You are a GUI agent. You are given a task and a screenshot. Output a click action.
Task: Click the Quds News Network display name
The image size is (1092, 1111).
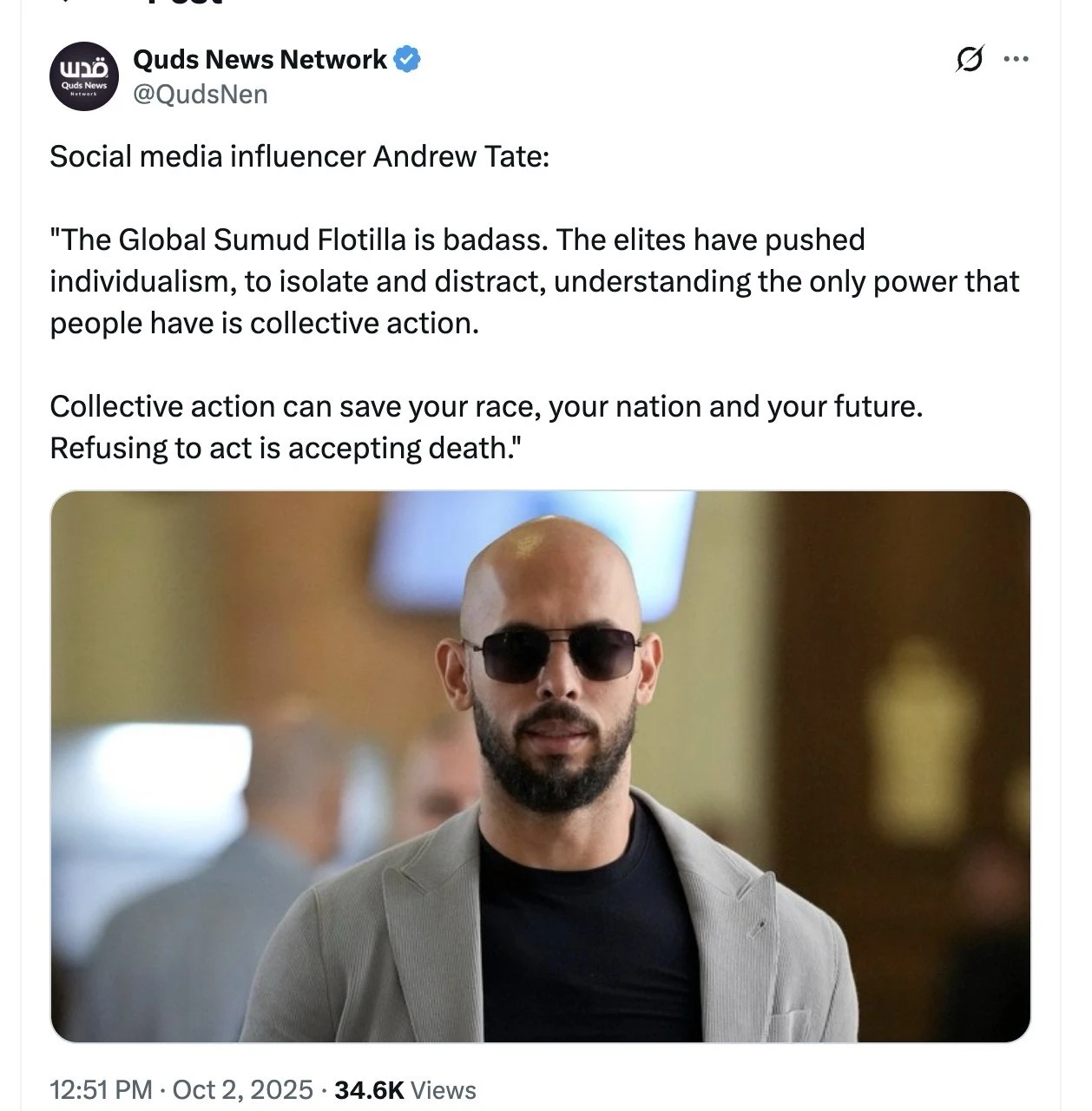tap(260, 59)
